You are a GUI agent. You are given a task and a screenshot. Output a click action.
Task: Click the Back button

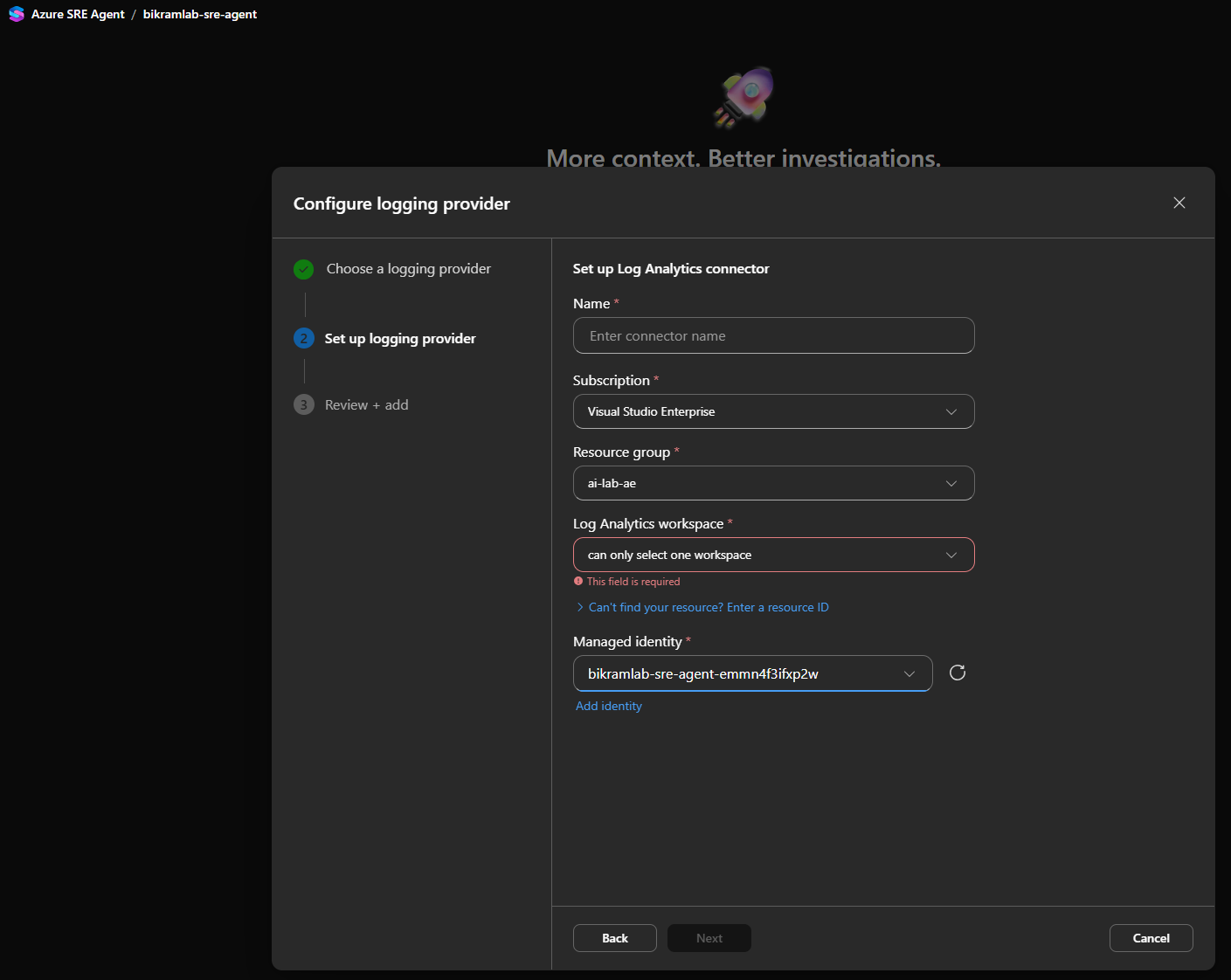tap(614, 938)
